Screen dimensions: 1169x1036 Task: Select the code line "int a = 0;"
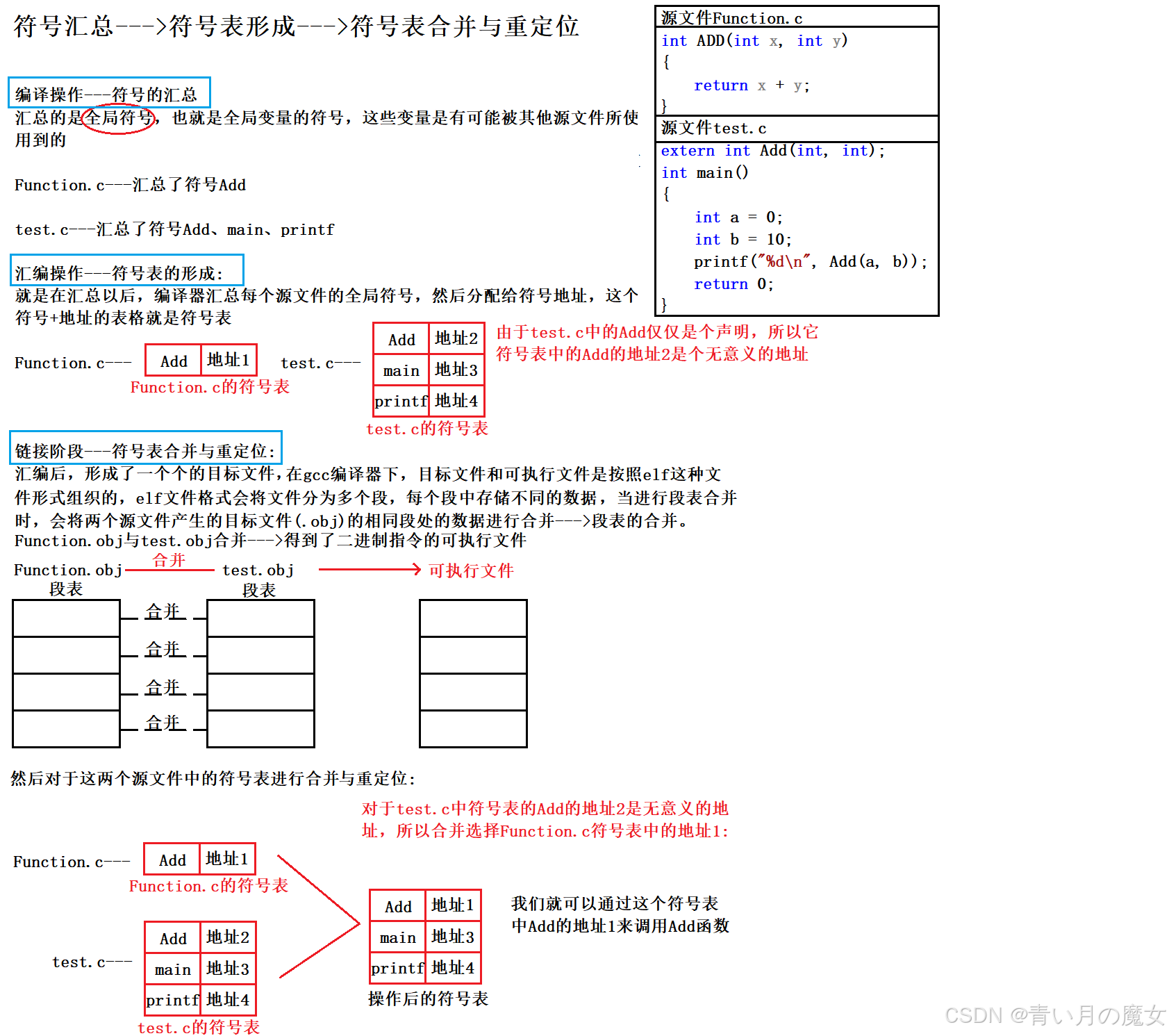click(738, 217)
